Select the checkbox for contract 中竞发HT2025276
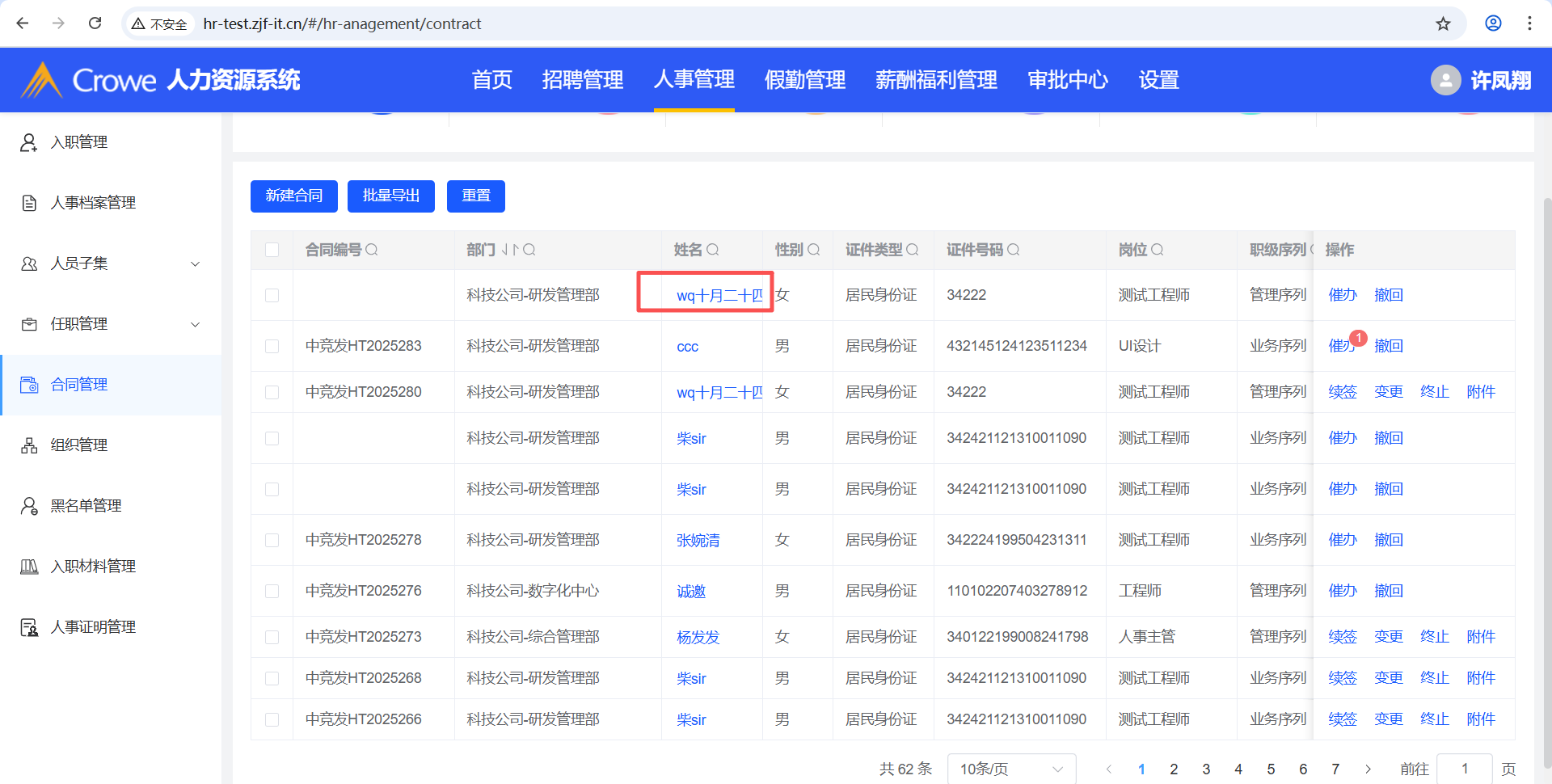Screen dimensions: 1552x784 coord(272,591)
